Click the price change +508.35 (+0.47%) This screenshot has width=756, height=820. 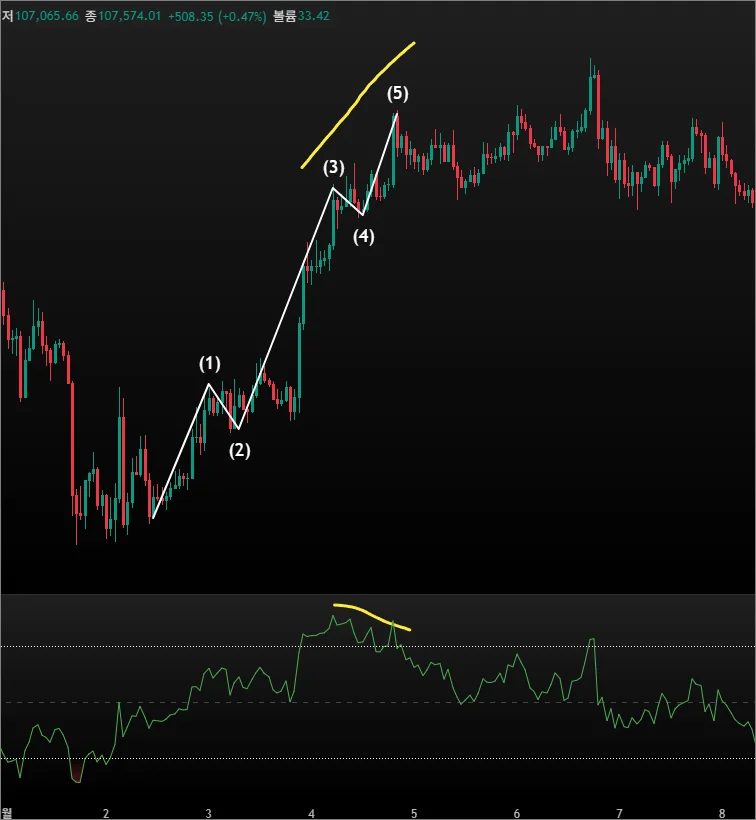coord(217,16)
